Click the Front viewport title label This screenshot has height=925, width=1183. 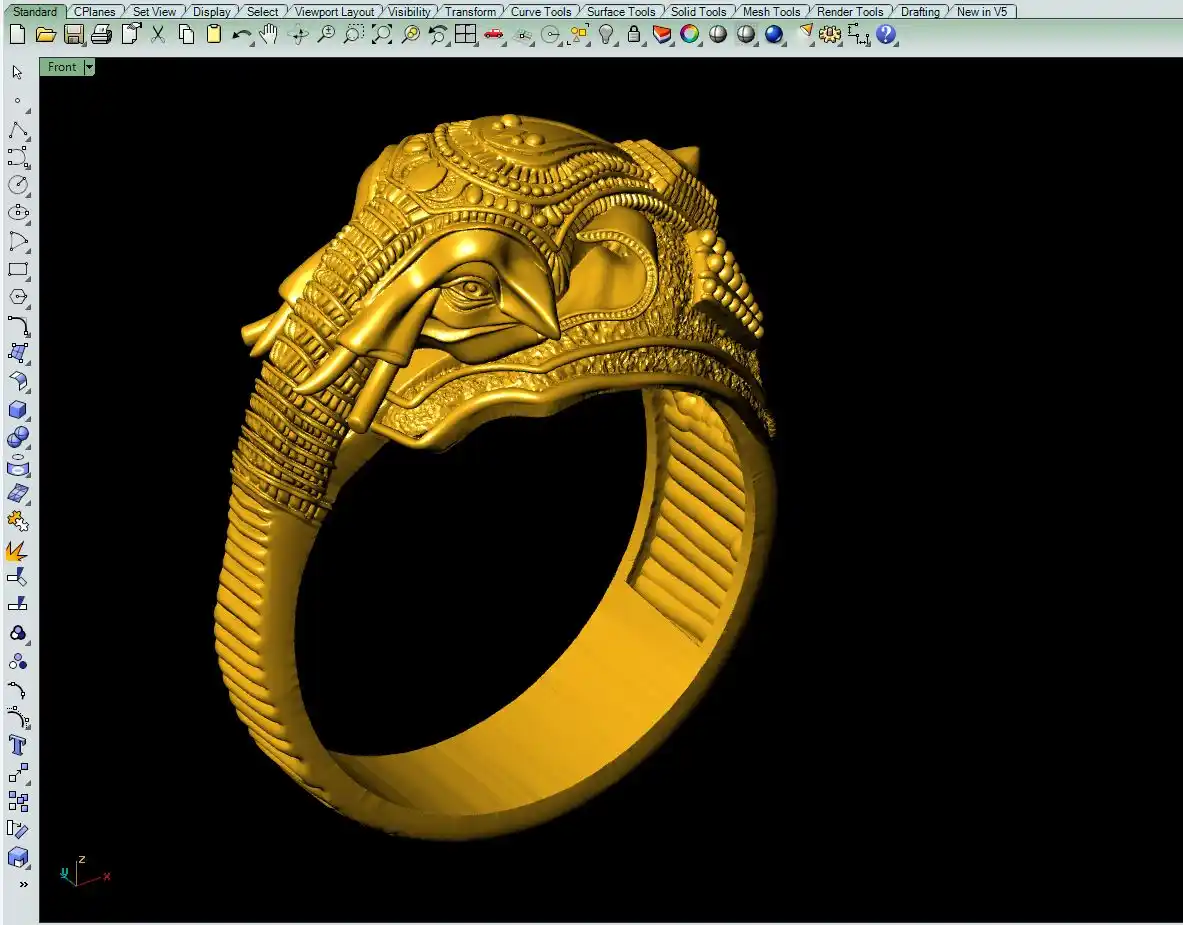point(62,67)
